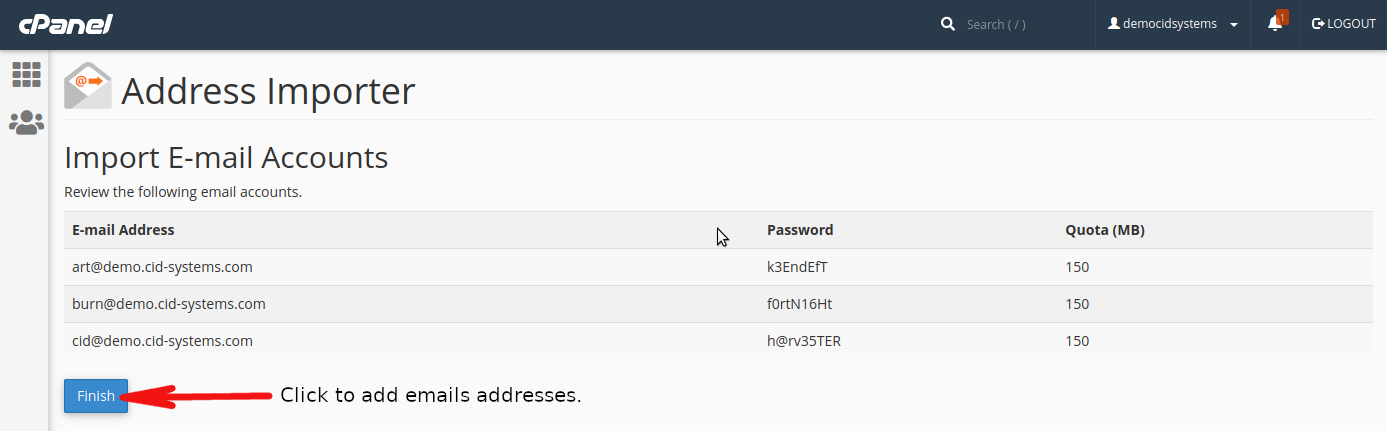Image resolution: width=1387 pixels, height=431 pixels.
Task: Click the Quota (MB) column header
Action: pos(1105,230)
